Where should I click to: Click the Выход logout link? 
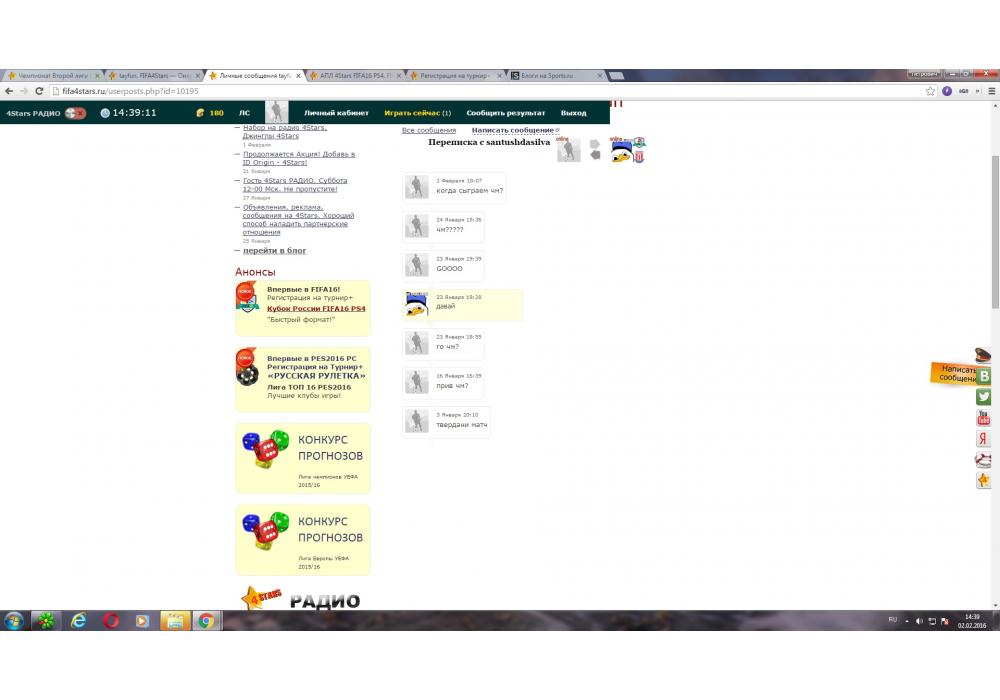573,113
